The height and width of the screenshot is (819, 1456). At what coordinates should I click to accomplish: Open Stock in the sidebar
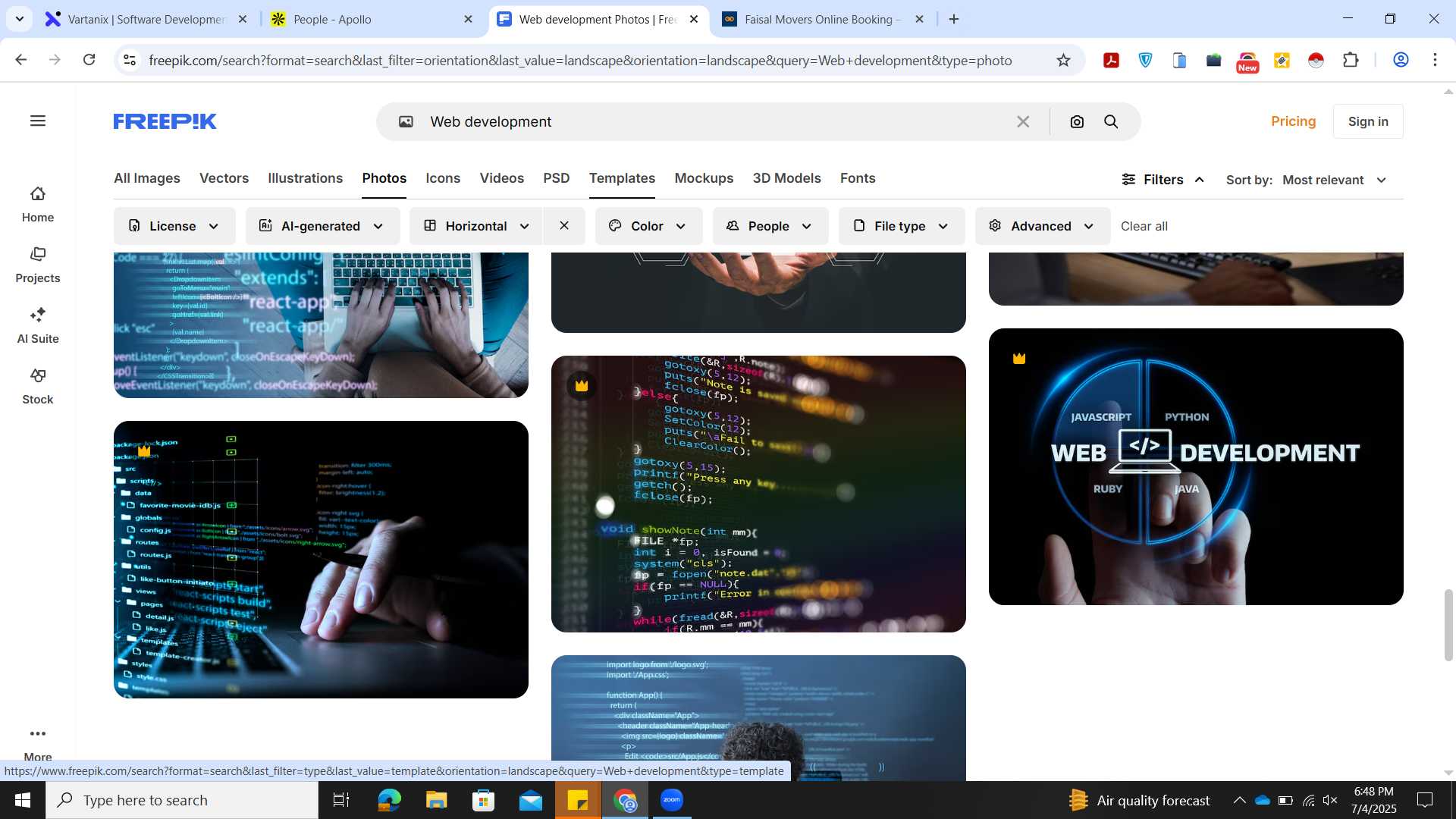[38, 387]
